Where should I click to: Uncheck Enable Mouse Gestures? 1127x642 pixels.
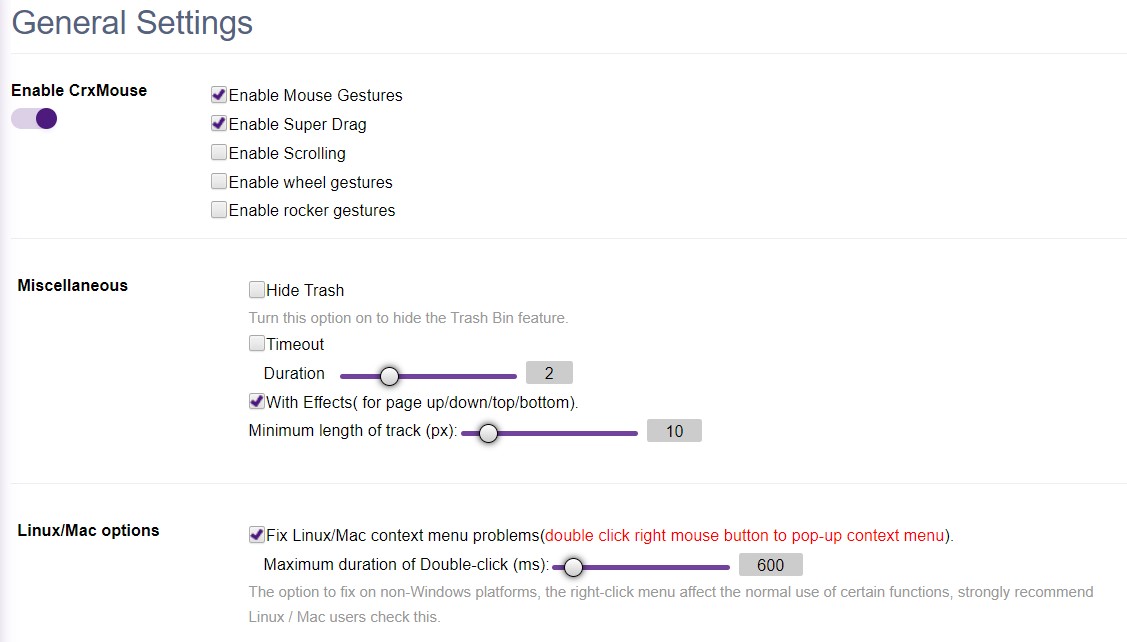click(218, 95)
